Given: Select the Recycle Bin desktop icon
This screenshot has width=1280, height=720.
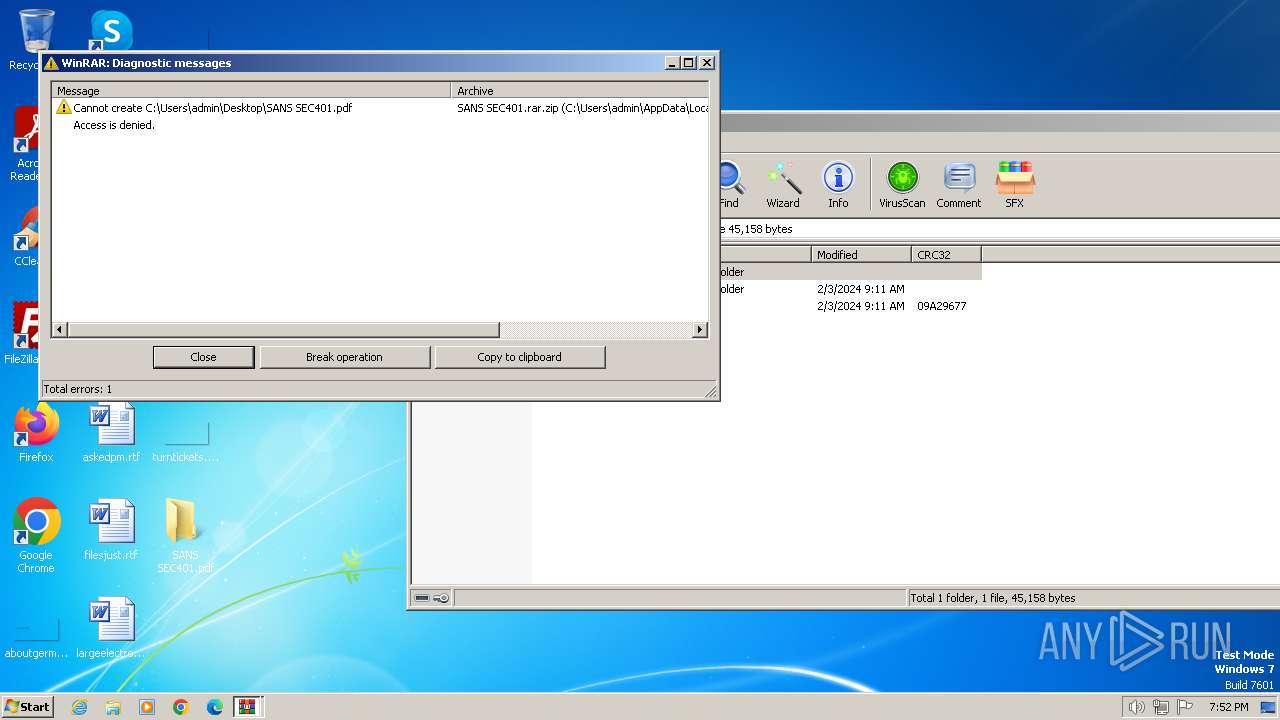Looking at the screenshot, I should tap(36, 40).
